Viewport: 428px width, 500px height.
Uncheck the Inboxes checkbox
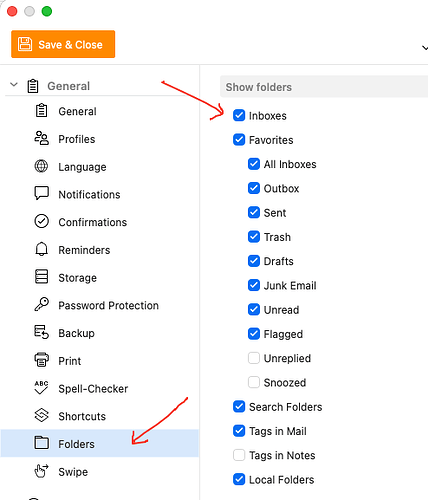[x=239, y=115]
